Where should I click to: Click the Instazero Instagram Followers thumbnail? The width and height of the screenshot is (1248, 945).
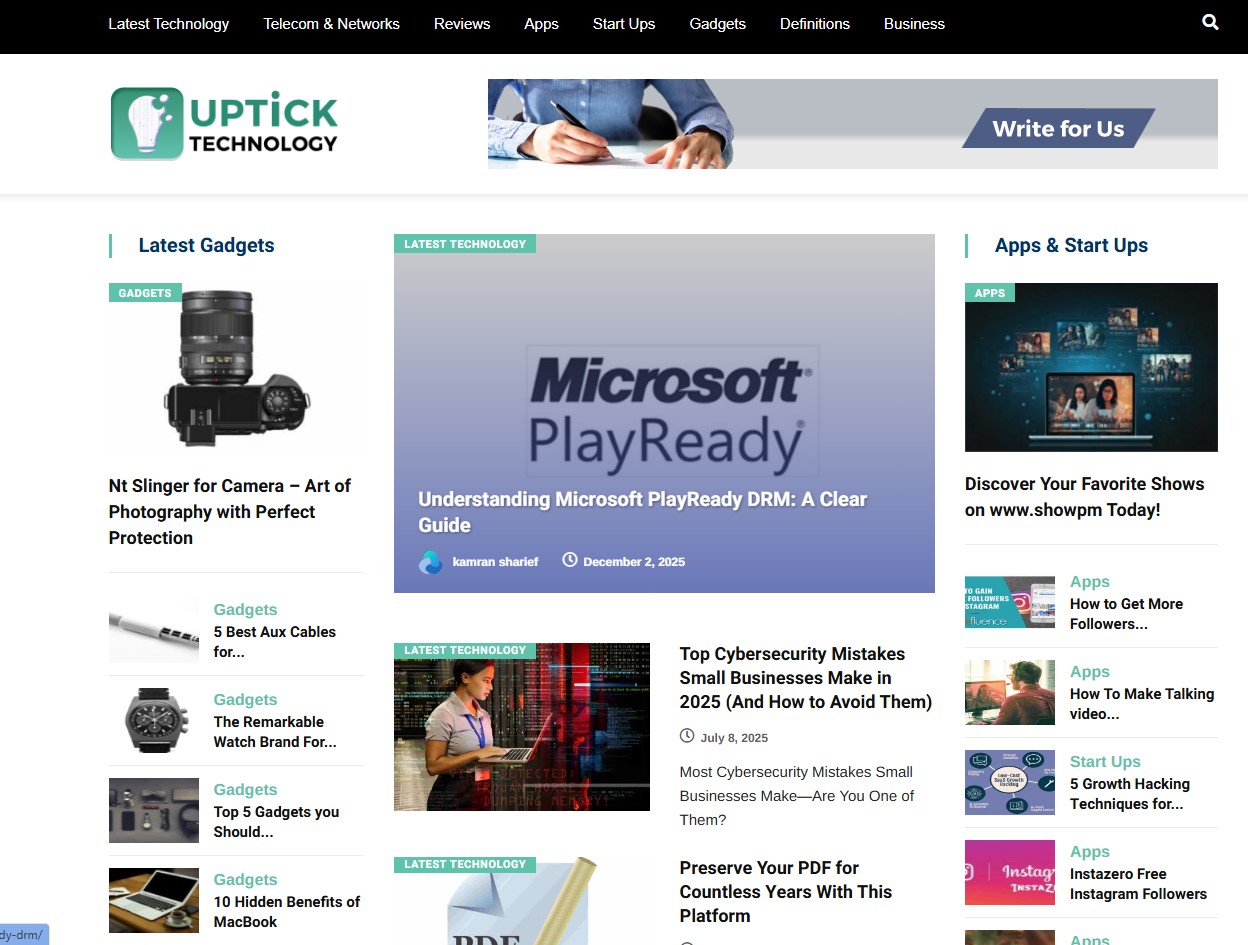(x=1009, y=871)
